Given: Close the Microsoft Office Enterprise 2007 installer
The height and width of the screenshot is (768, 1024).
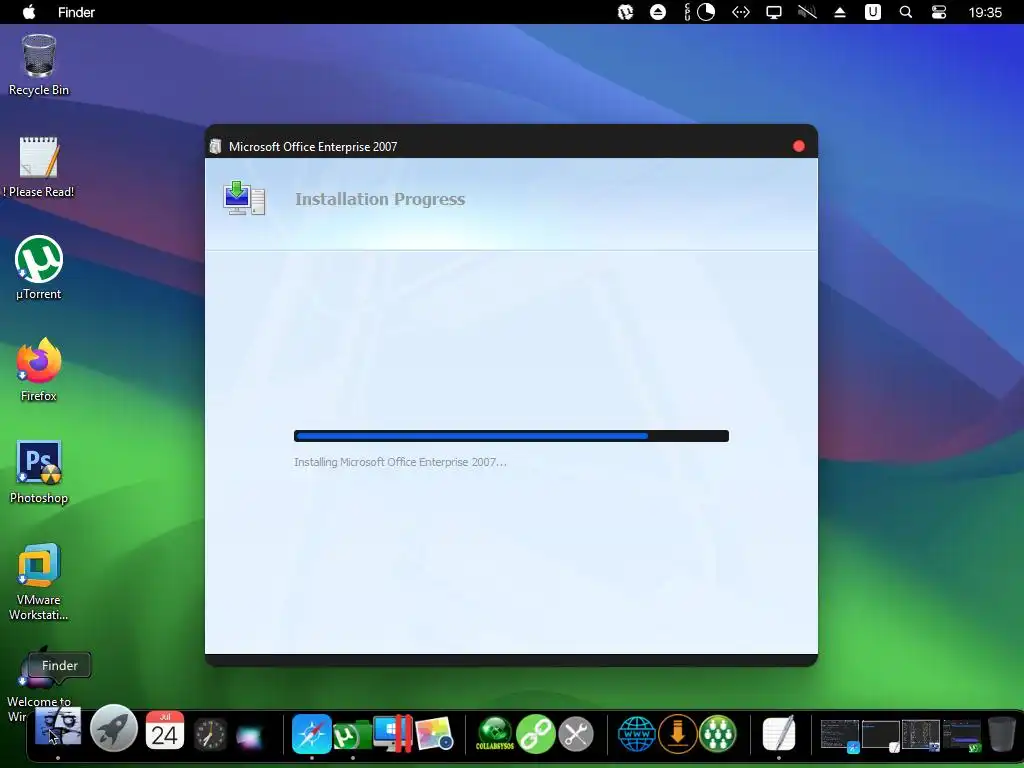Looking at the screenshot, I should coord(799,146).
